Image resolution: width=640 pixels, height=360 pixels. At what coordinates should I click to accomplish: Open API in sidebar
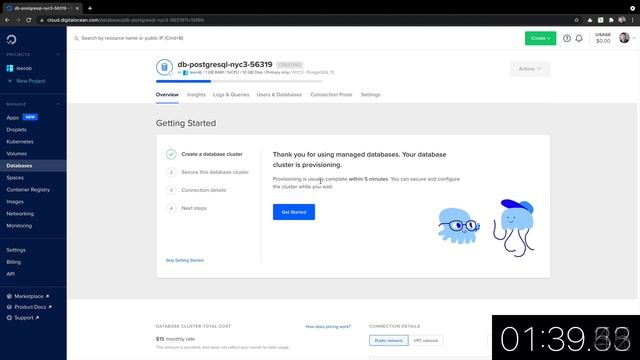pos(10,274)
